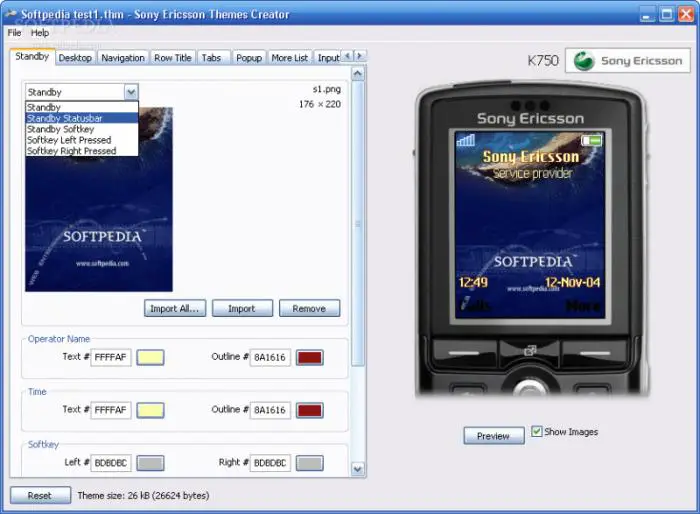Click the Preview button
Viewport: 700px width, 514px height.
[x=494, y=436]
